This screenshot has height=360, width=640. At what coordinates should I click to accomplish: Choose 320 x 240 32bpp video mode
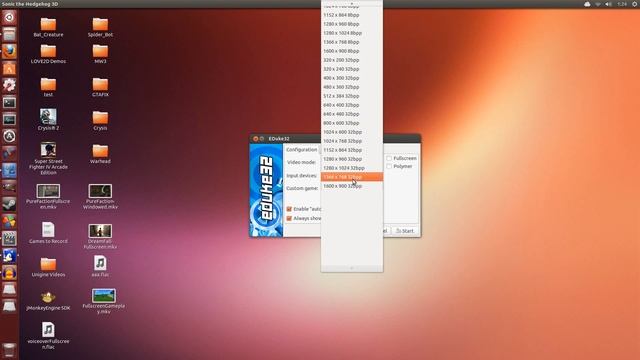tap(352, 69)
